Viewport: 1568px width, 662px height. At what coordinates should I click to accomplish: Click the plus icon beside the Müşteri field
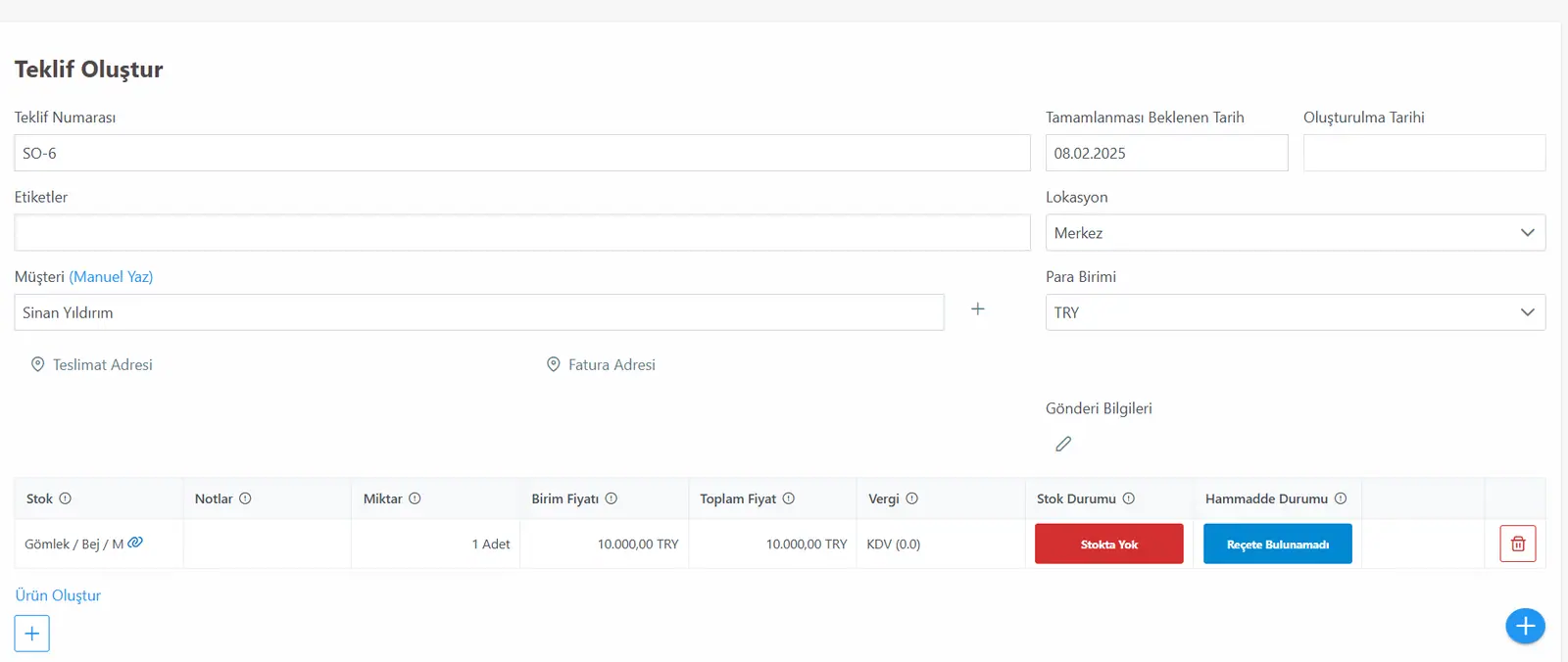(x=977, y=309)
